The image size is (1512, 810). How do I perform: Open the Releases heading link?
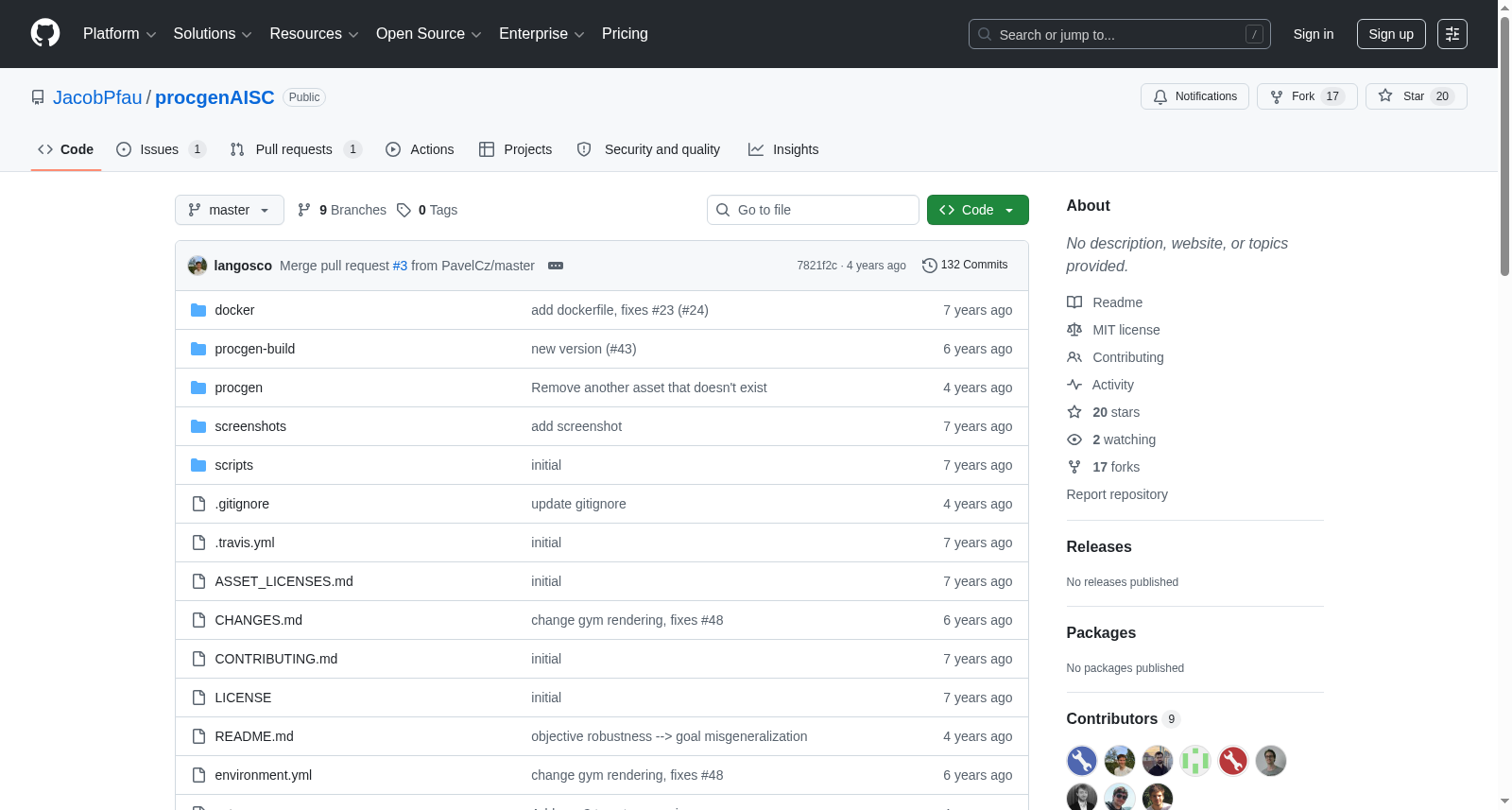pyautogui.click(x=1099, y=547)
